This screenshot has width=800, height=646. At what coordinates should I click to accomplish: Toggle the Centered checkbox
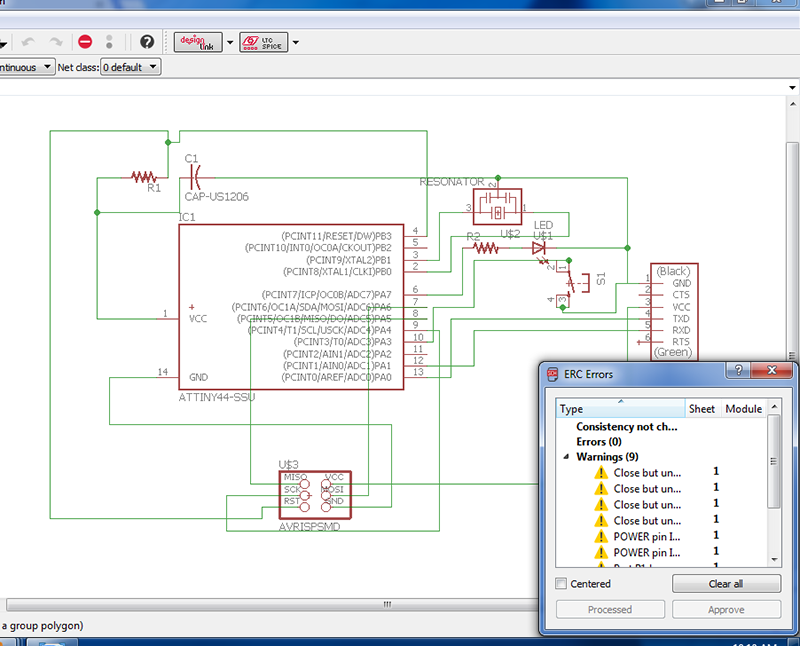pyautogui.click(x=561, y=583)
